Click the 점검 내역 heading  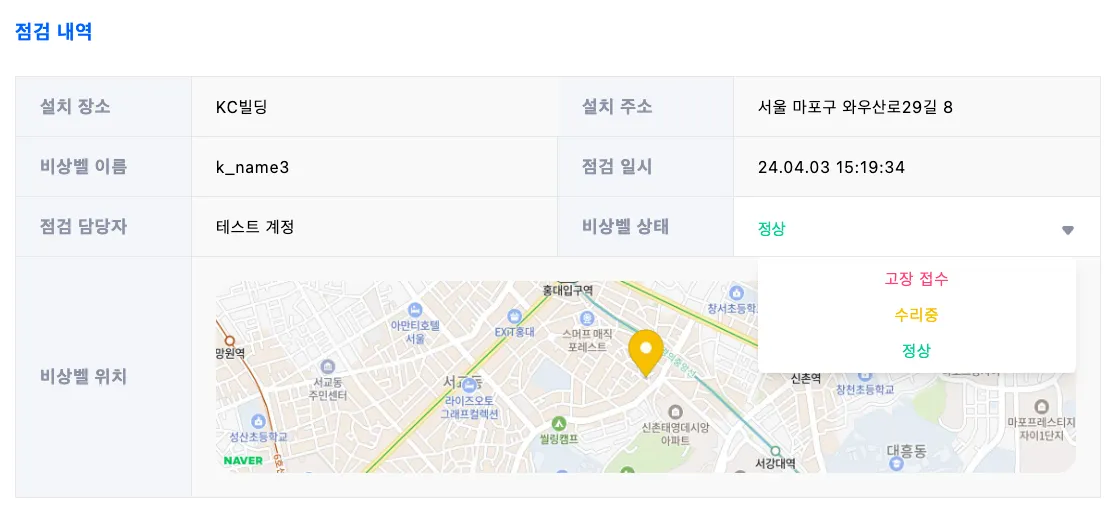click(x=54, y=31)
